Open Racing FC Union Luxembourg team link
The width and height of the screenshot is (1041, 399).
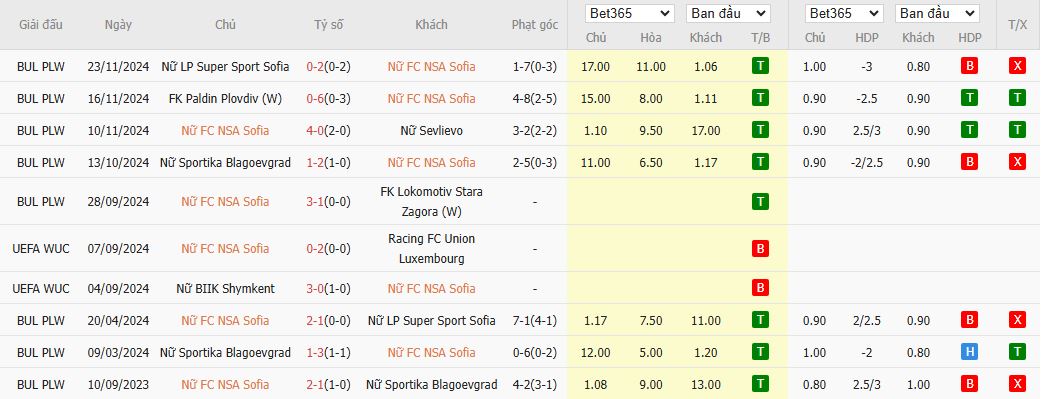[x=432, y=248]
